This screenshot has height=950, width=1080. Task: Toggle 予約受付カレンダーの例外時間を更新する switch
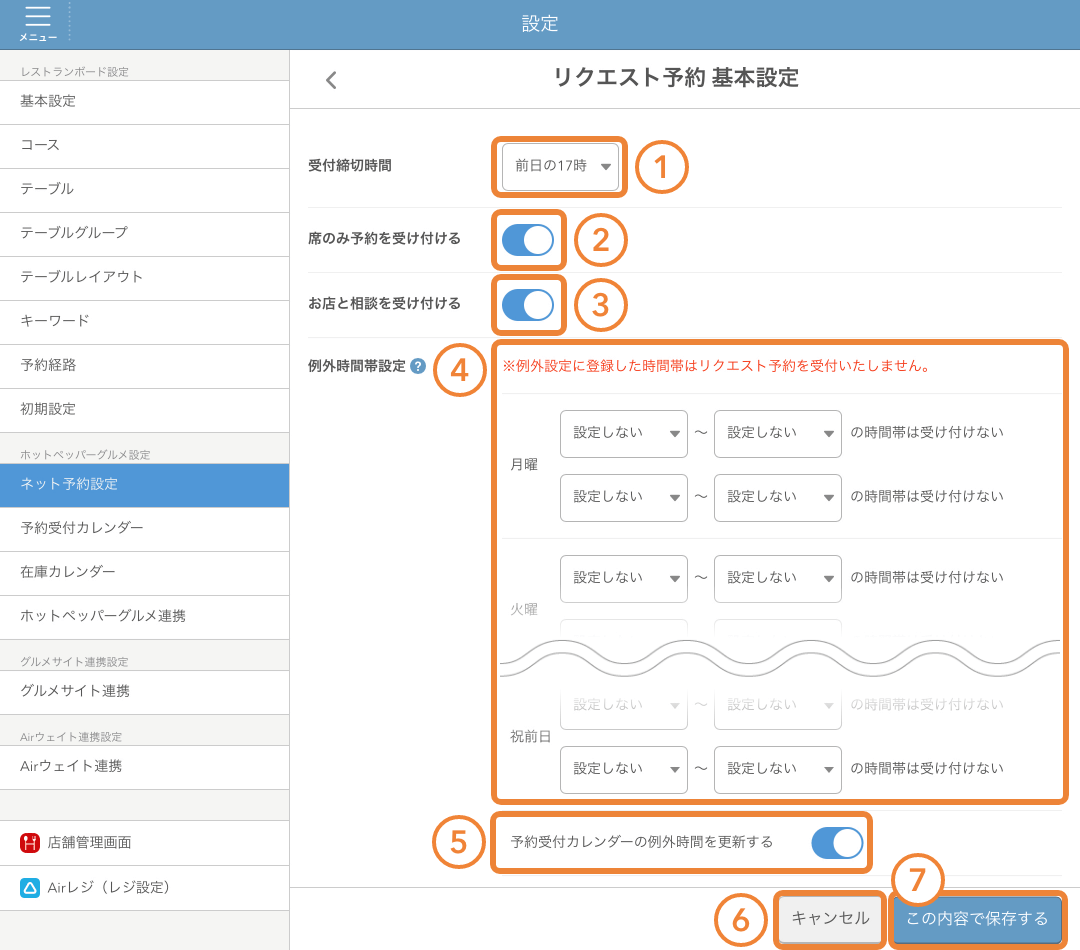[x=837, y=843]
